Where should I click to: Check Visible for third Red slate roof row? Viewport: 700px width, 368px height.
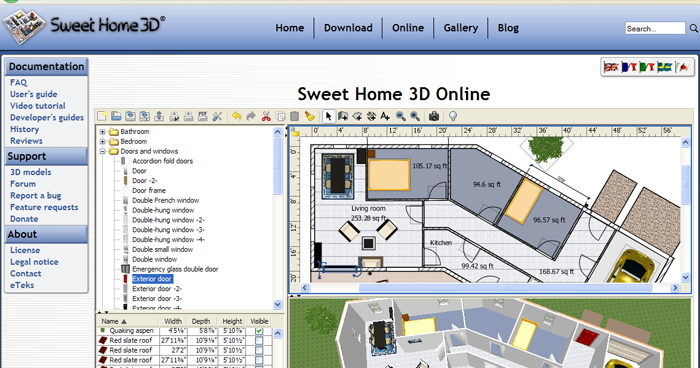(x=259, y=360)
